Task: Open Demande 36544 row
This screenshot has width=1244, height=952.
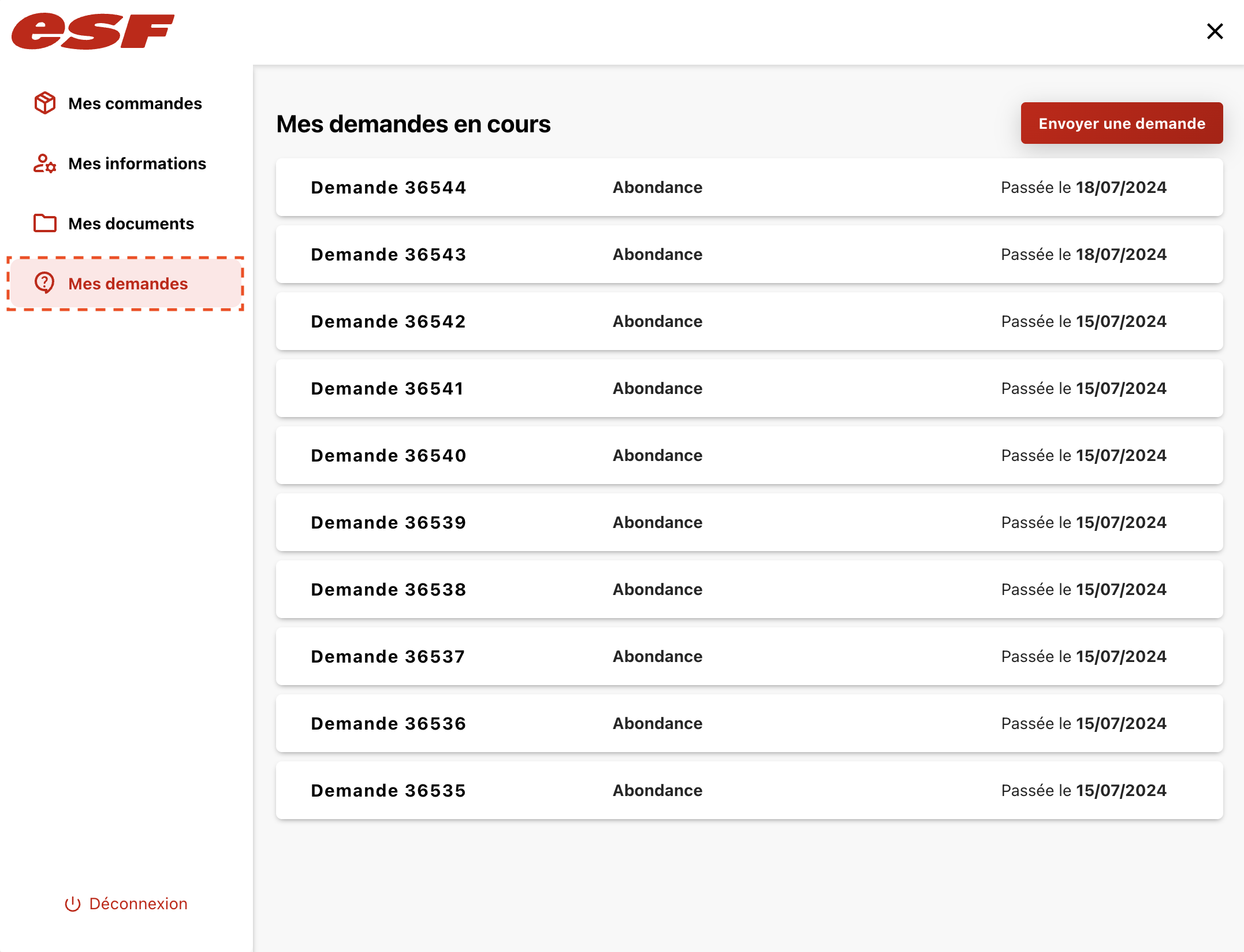Action: coord(749,187)
